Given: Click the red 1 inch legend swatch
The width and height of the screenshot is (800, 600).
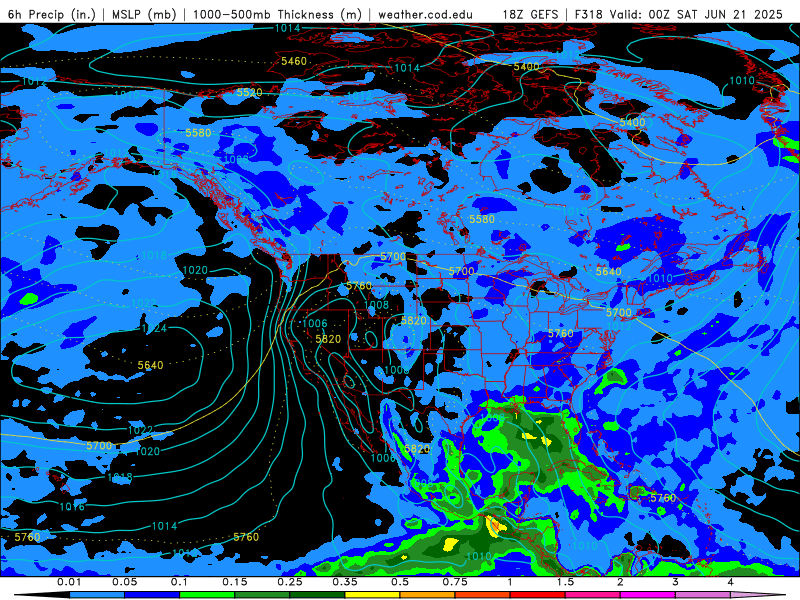Looking at the screenshot, I should [x=538, y=595].
